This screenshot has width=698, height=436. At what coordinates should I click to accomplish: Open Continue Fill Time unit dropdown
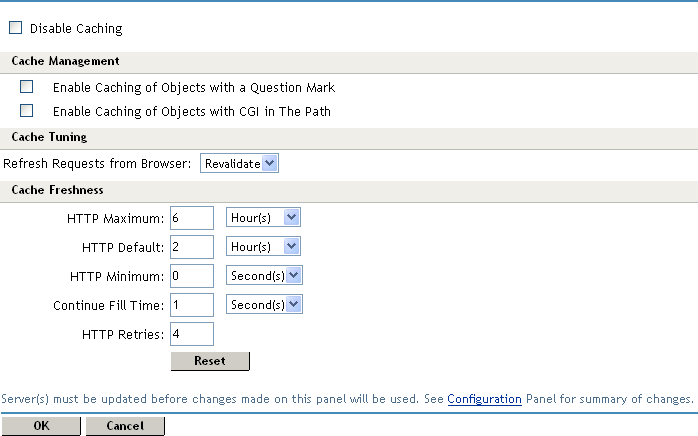click(x=265, y=304)
